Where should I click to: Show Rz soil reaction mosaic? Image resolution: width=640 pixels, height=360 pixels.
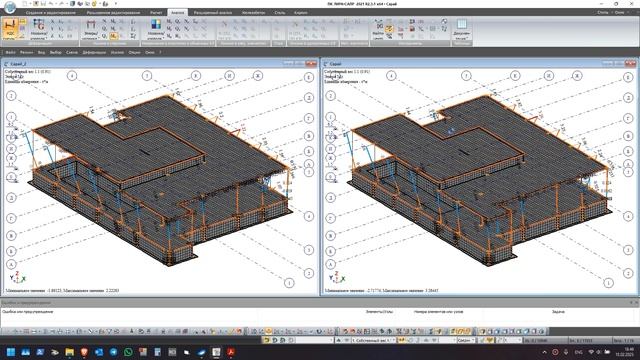[178, 36]
